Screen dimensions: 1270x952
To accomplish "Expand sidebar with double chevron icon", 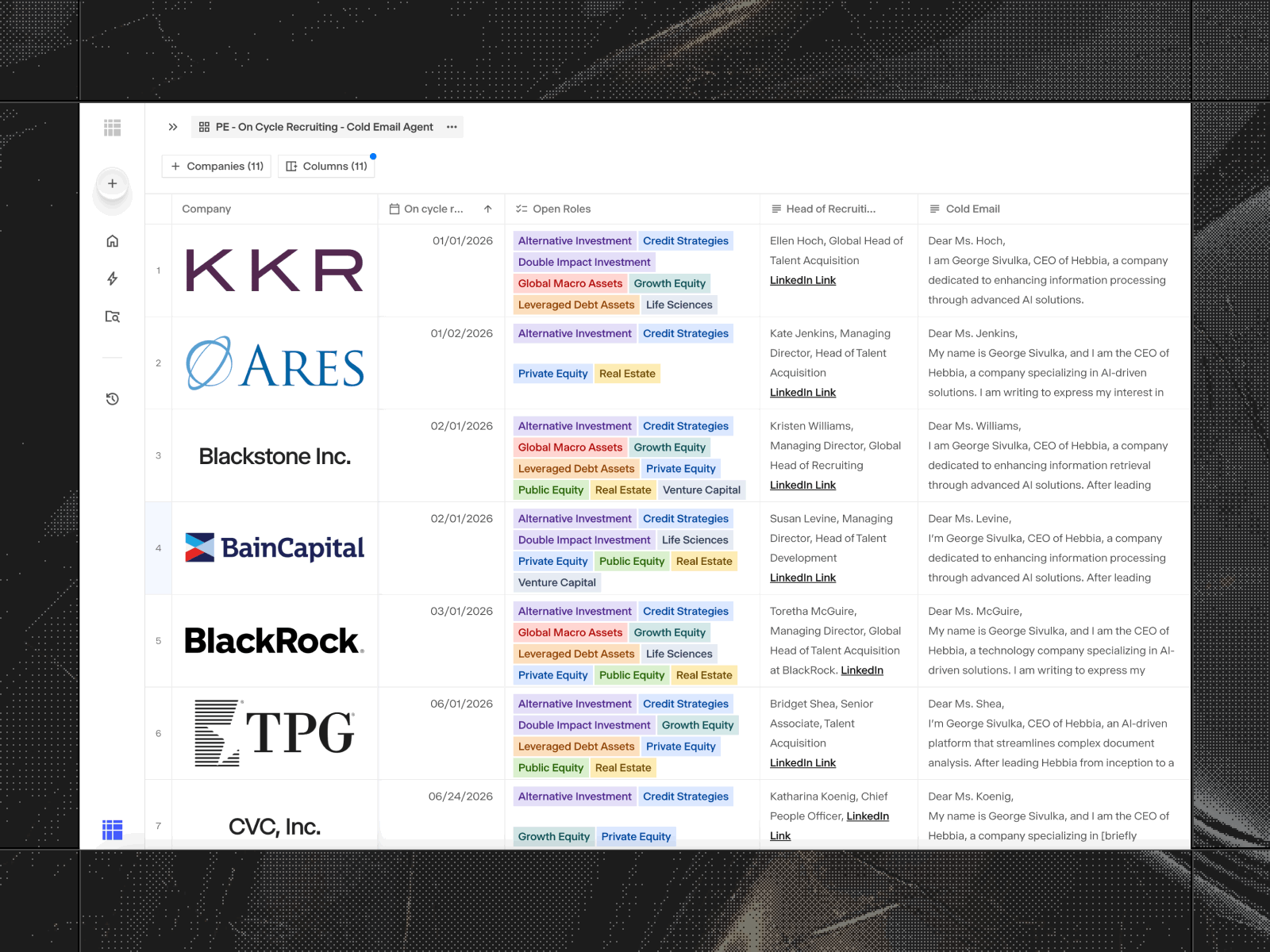I will [x=173, y=127].
